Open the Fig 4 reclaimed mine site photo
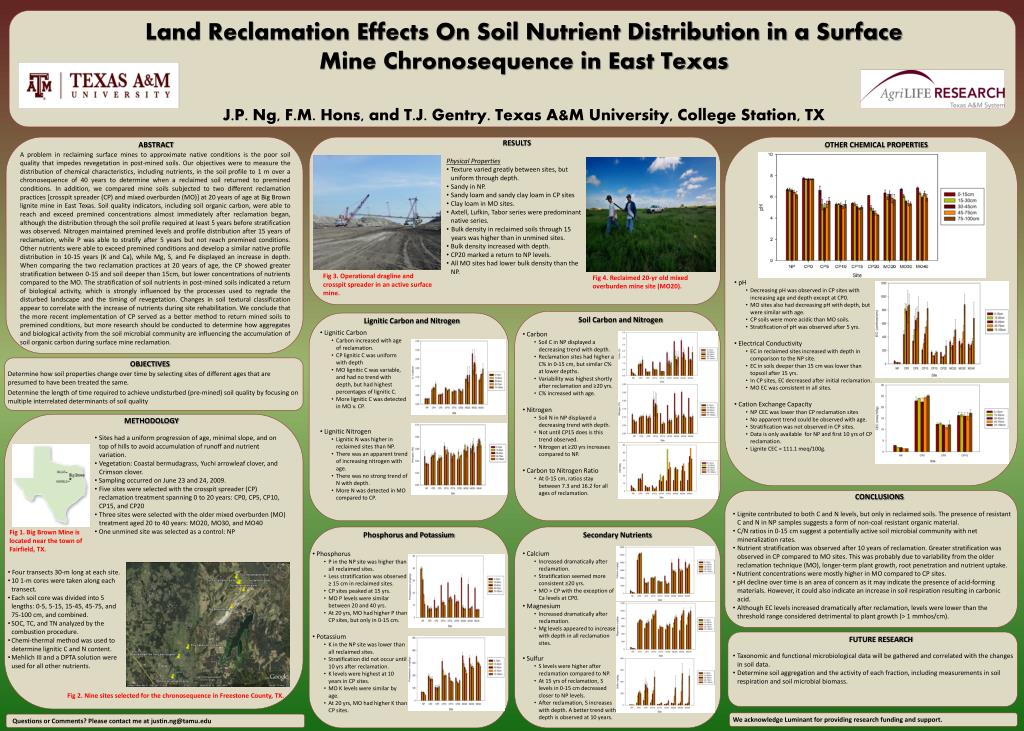 pos(650,214)
